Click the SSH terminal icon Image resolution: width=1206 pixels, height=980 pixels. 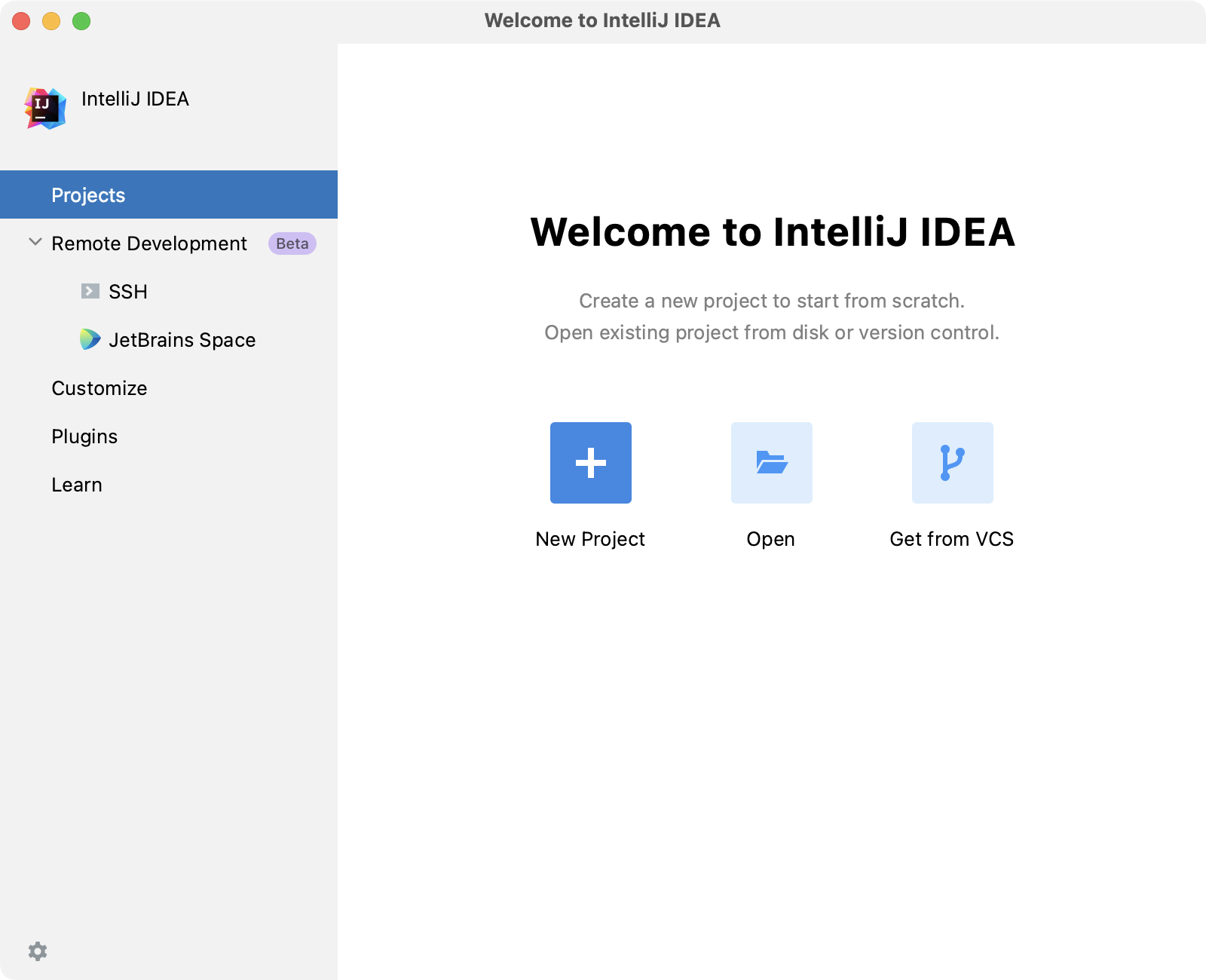pos(90,291)
